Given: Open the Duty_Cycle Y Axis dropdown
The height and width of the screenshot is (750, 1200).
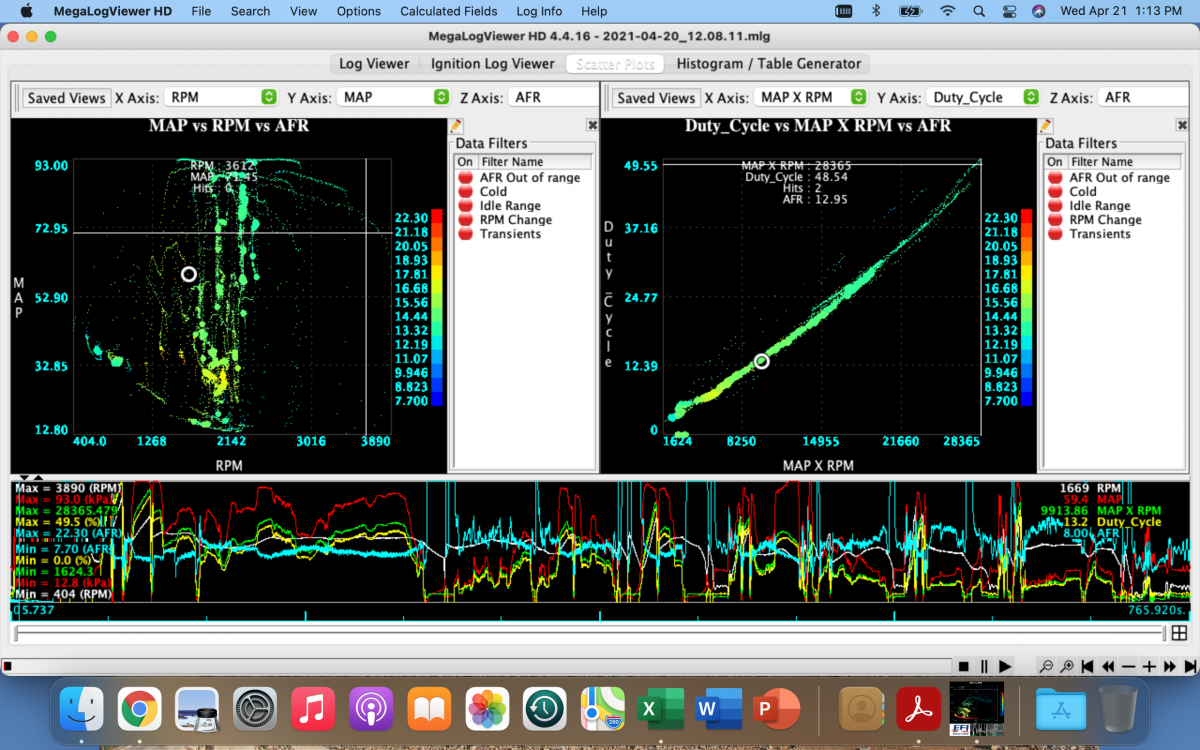Looking at the screenshot, I should 984,97.
